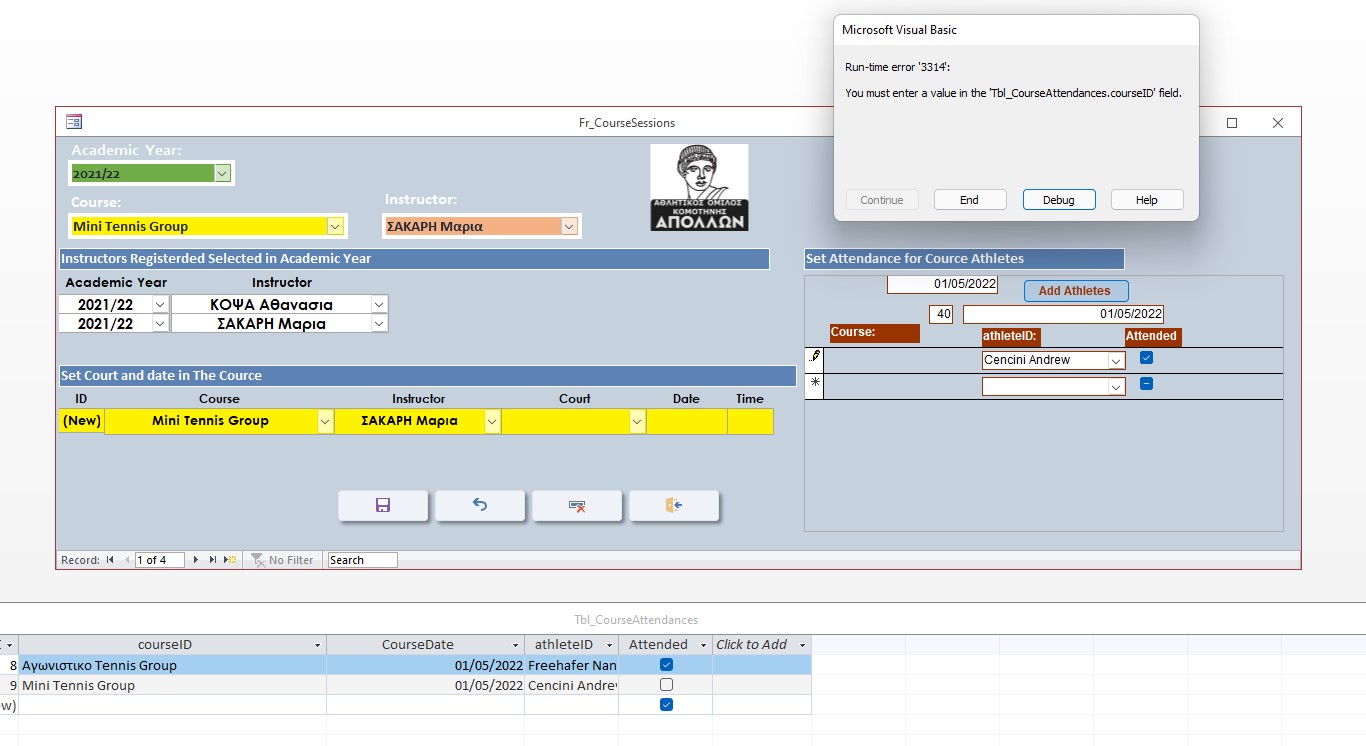Open CourseDate column header filter arrow
Screen dimensions: 1366x746
(515, 645)
